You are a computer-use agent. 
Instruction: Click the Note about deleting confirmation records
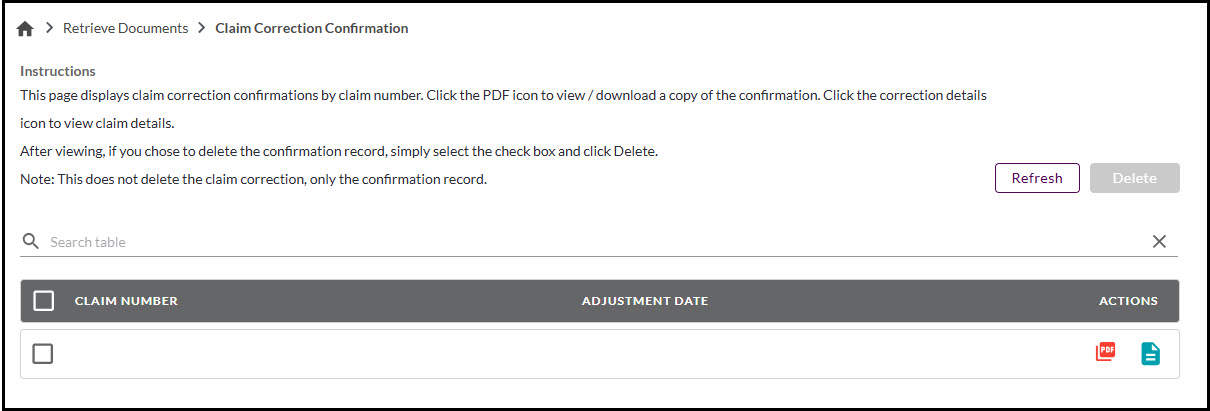pos(253,179)
